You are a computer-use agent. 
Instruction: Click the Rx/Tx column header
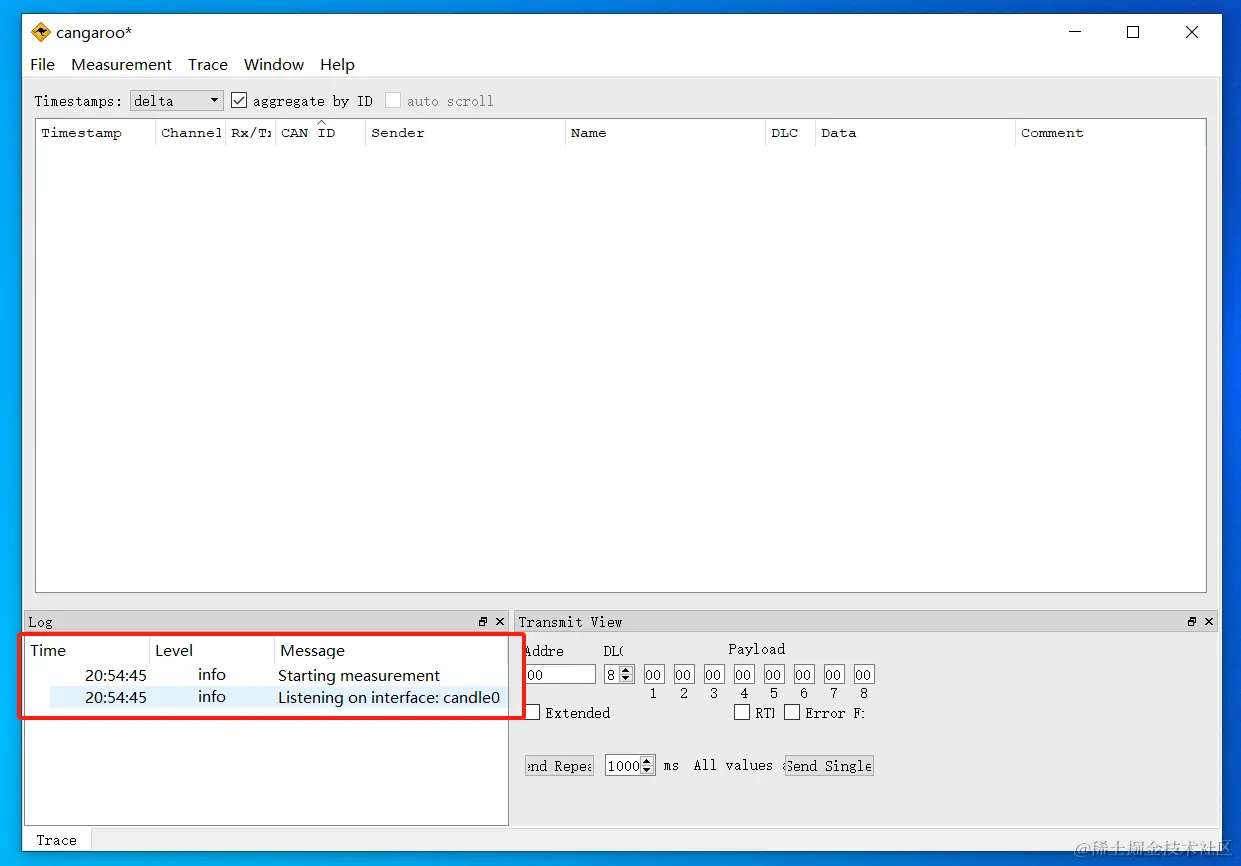250,133
